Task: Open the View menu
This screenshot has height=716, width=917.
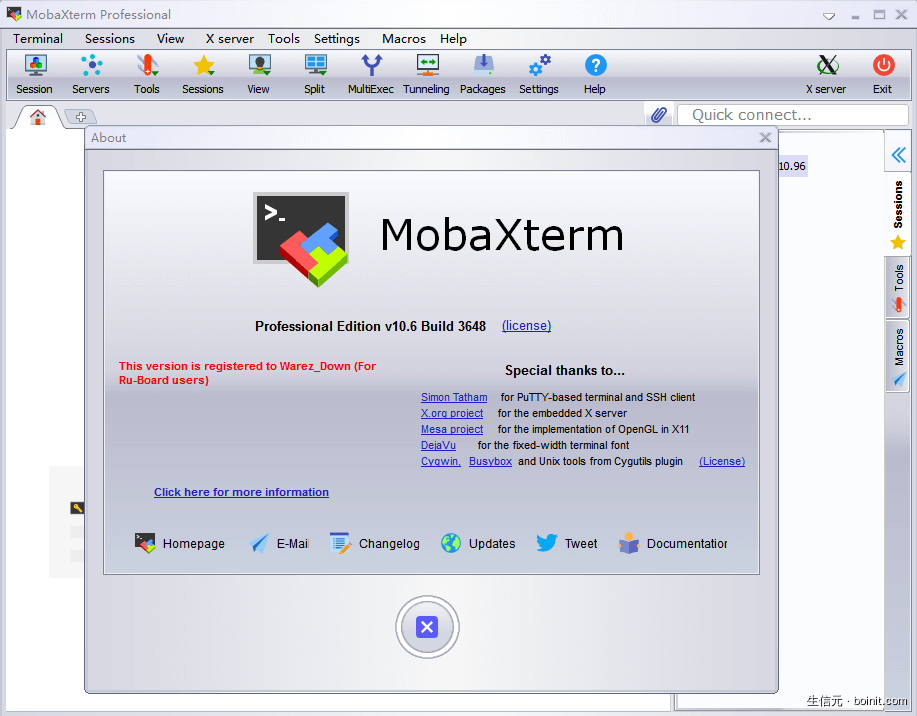Action: click(170, 39)
